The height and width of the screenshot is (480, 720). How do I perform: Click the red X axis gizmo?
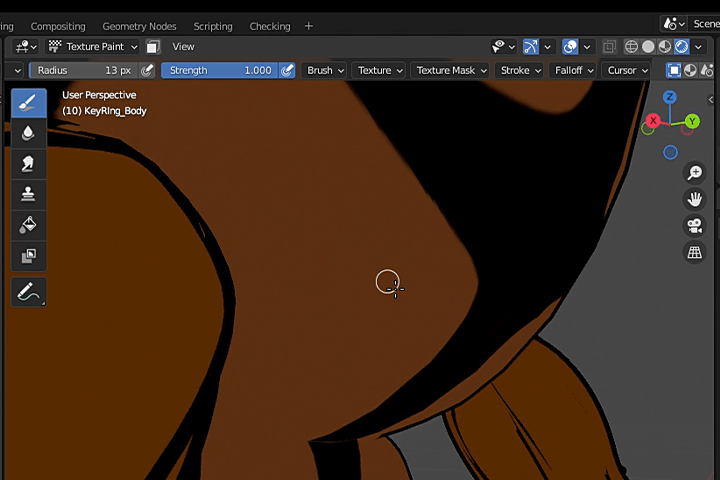point(653,121)
